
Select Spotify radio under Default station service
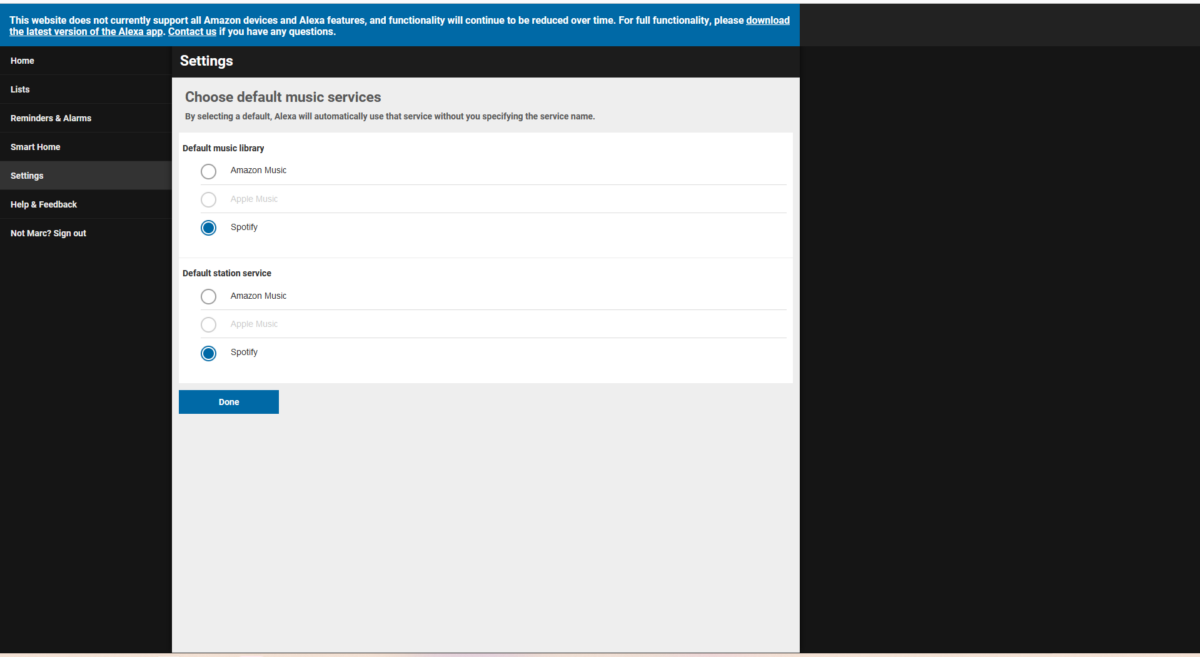[208, 353]
